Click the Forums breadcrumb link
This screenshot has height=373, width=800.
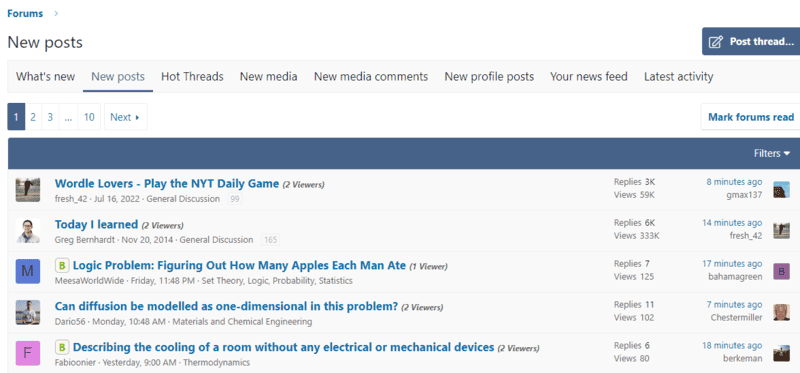(25, 13)
